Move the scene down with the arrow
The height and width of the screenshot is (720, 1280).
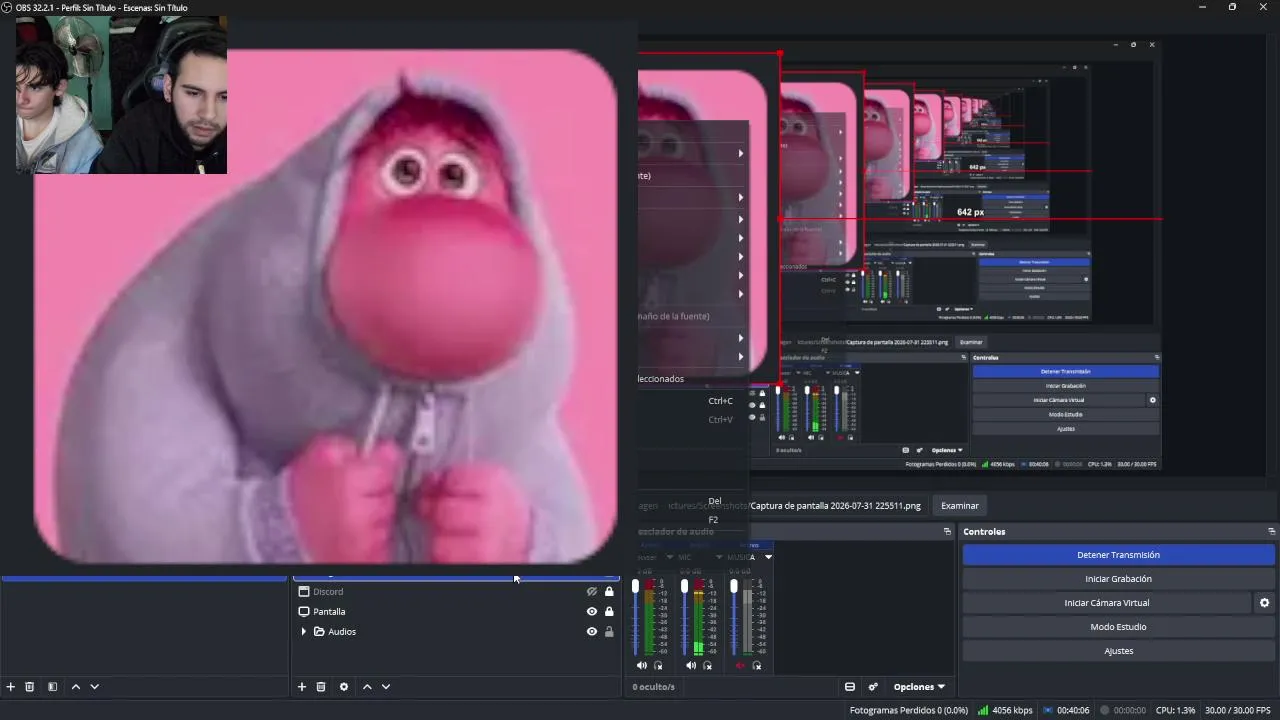95,687
